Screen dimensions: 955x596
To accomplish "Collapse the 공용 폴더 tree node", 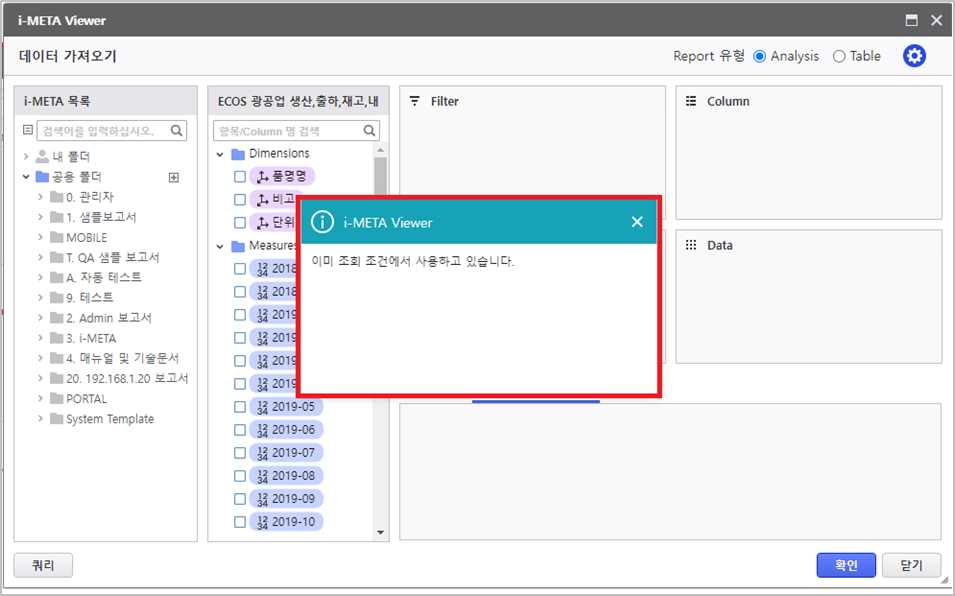I will point(26,177).
